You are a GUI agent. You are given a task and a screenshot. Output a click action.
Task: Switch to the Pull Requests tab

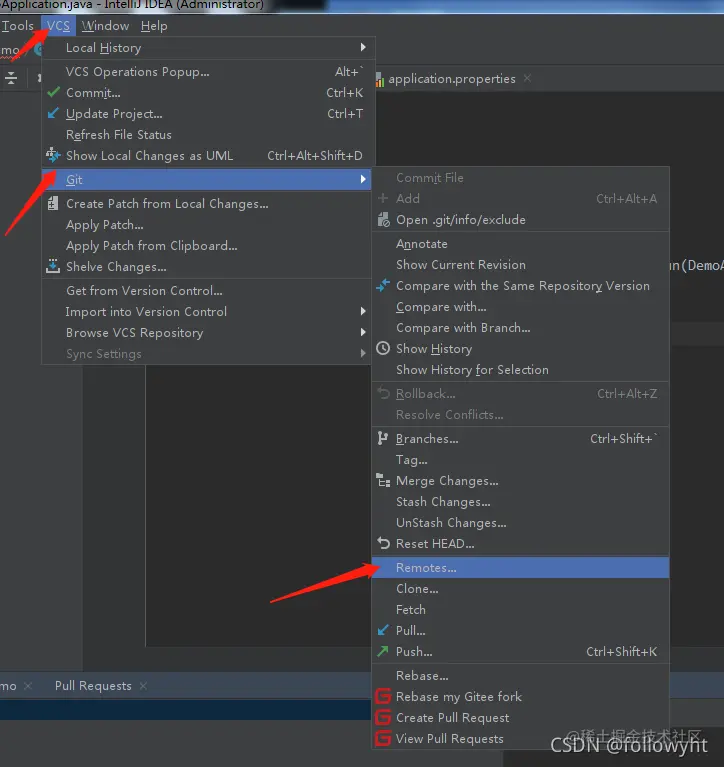93,686
